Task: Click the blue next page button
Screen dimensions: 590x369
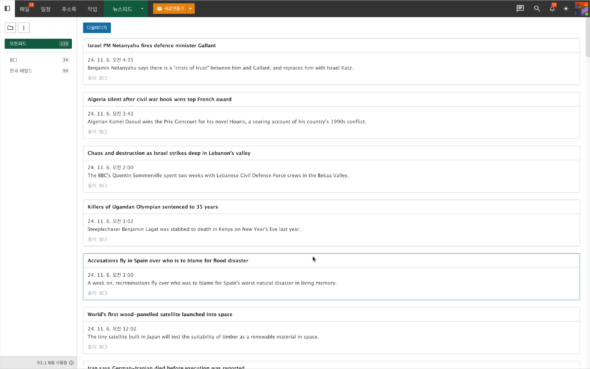Action: coord(97,28)
